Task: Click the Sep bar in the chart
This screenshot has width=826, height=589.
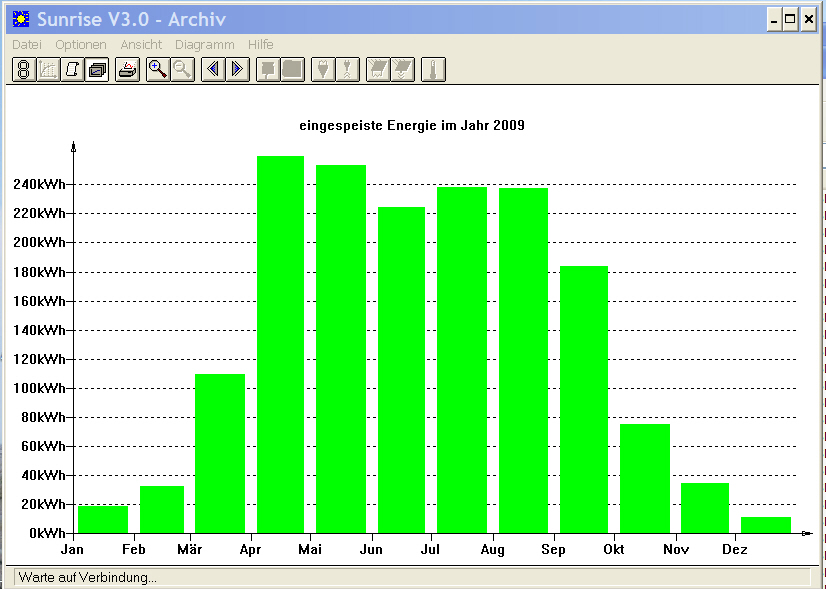Action: click(x=584, y=400)
